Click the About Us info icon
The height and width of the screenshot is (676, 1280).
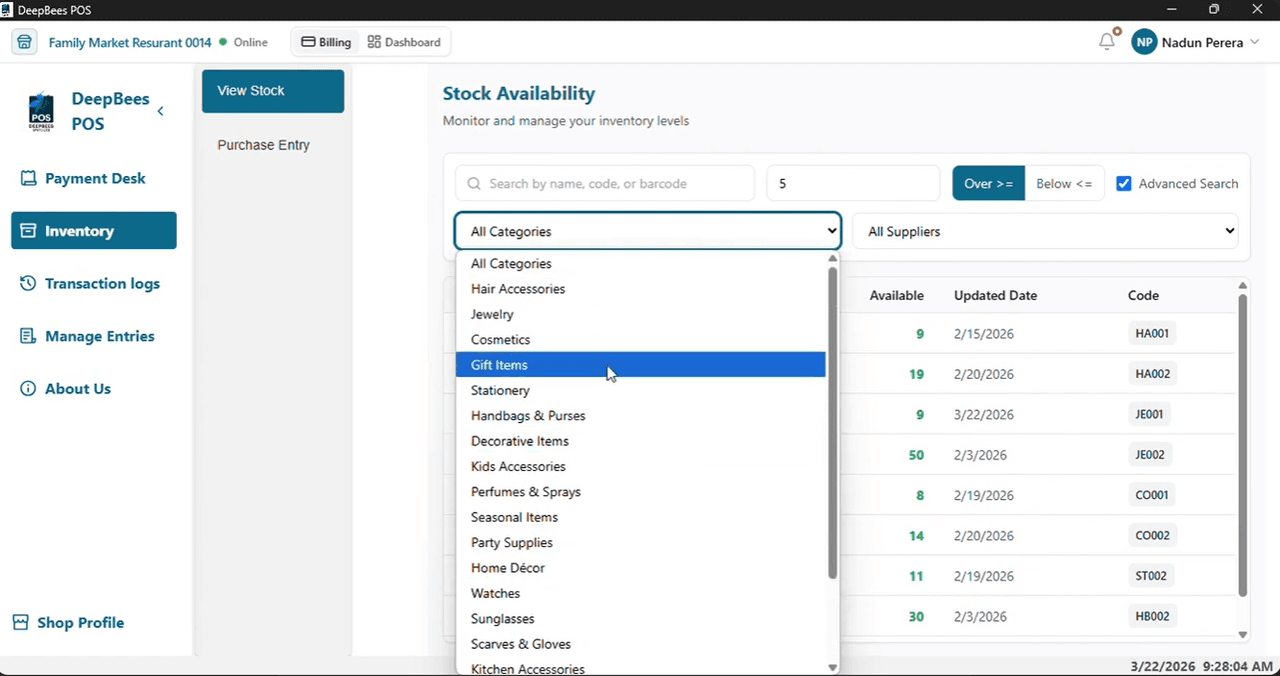(x=28, y=388)
